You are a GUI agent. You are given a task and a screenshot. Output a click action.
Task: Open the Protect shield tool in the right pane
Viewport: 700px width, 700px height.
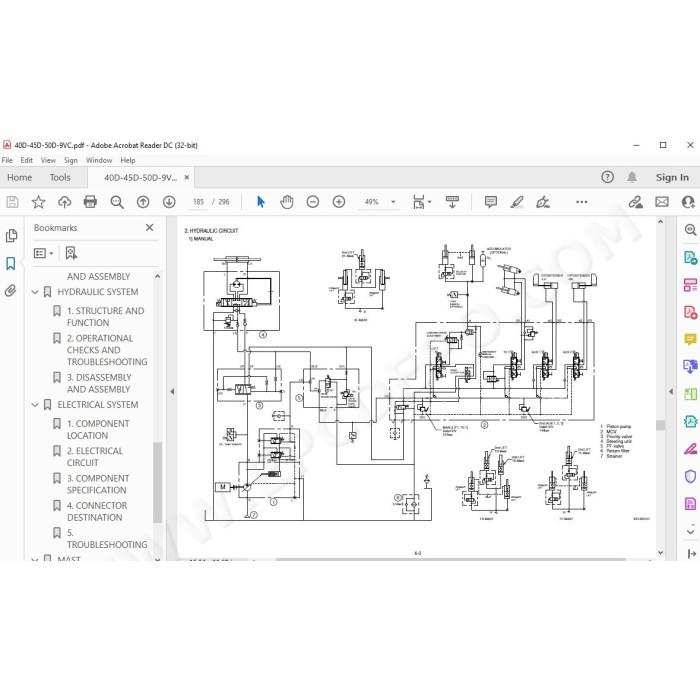[x=690, y=476]
